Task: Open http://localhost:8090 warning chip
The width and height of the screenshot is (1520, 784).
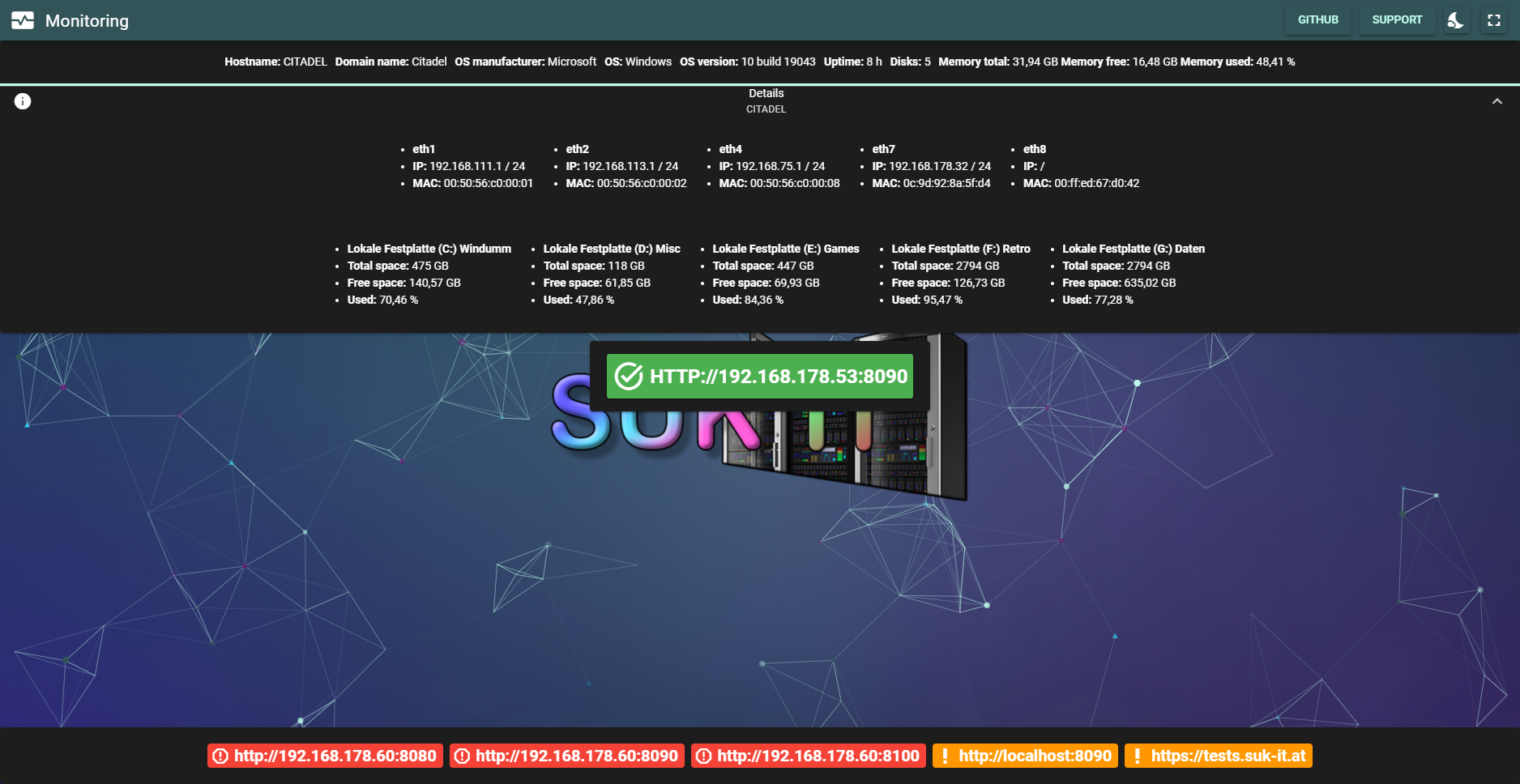Action: (x=1025, y=756)
